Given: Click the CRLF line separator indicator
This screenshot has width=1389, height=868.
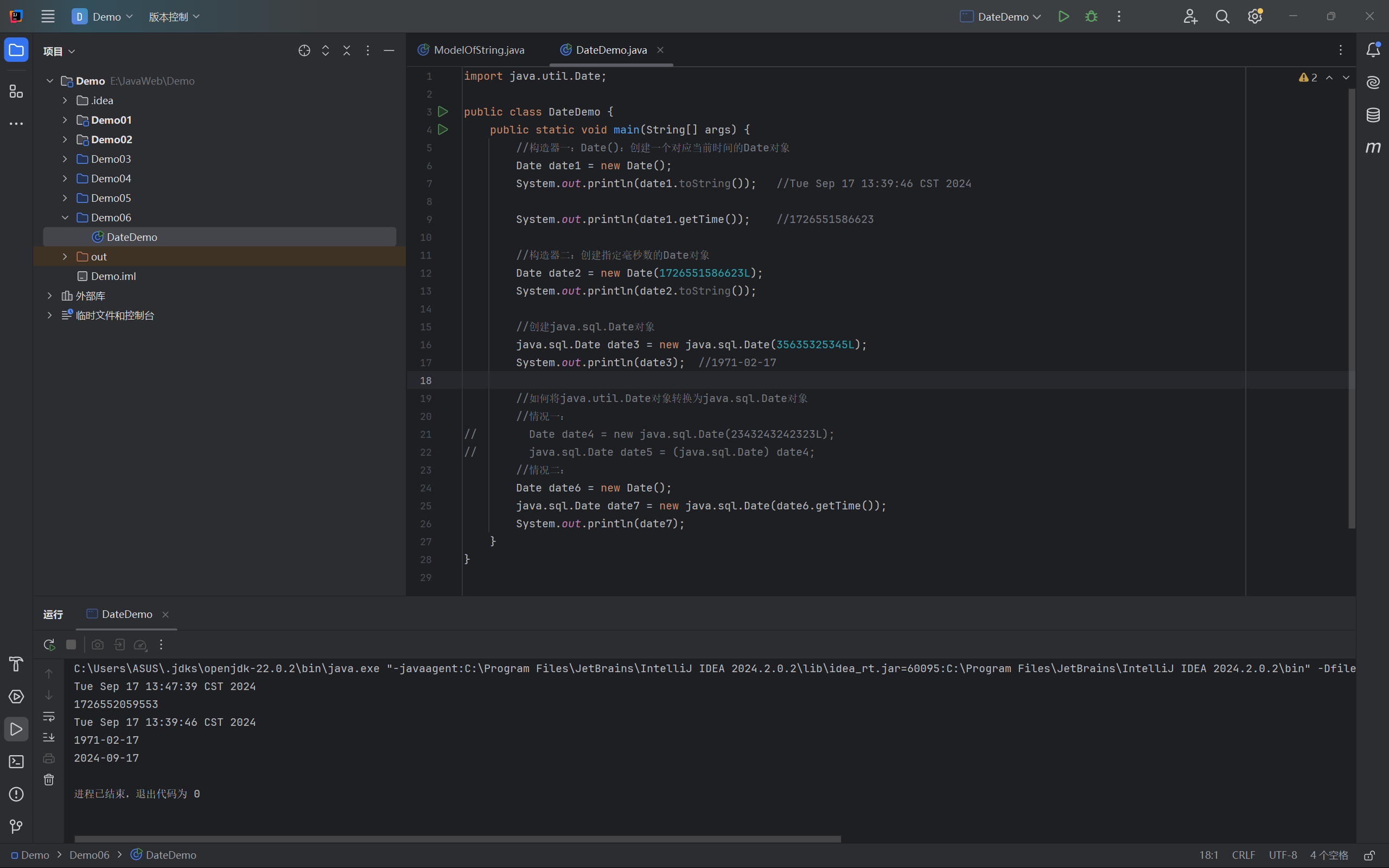Looking at the screenshot, I should point(1243,856).
